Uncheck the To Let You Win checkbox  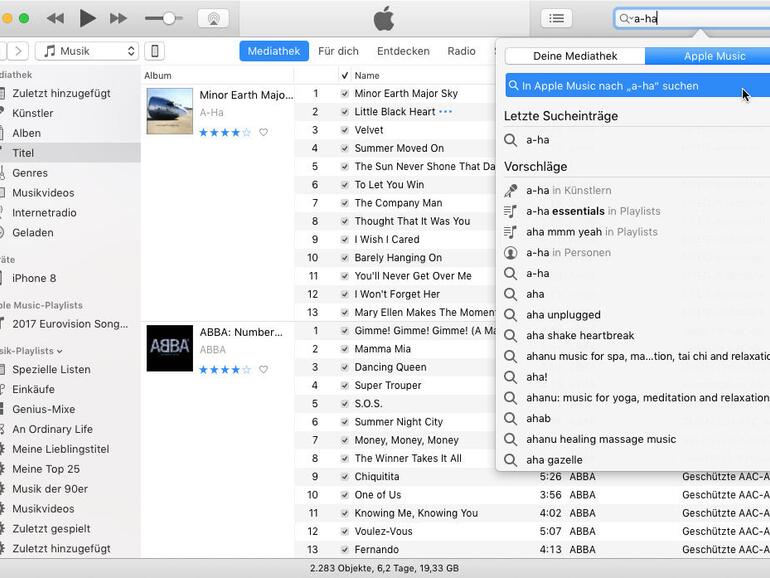click(x=345, y=185)
